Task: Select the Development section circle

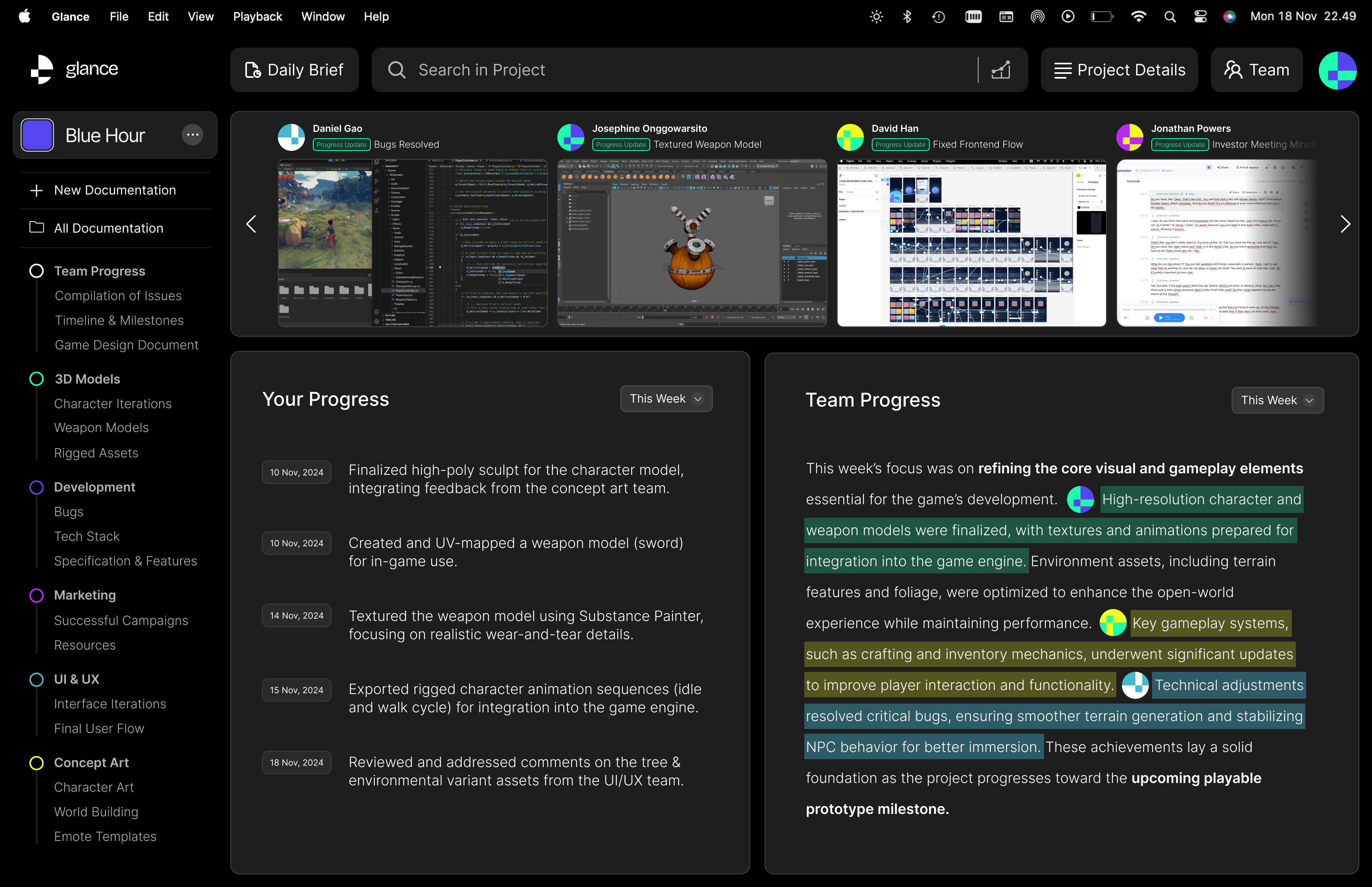Action: (36, 487)
